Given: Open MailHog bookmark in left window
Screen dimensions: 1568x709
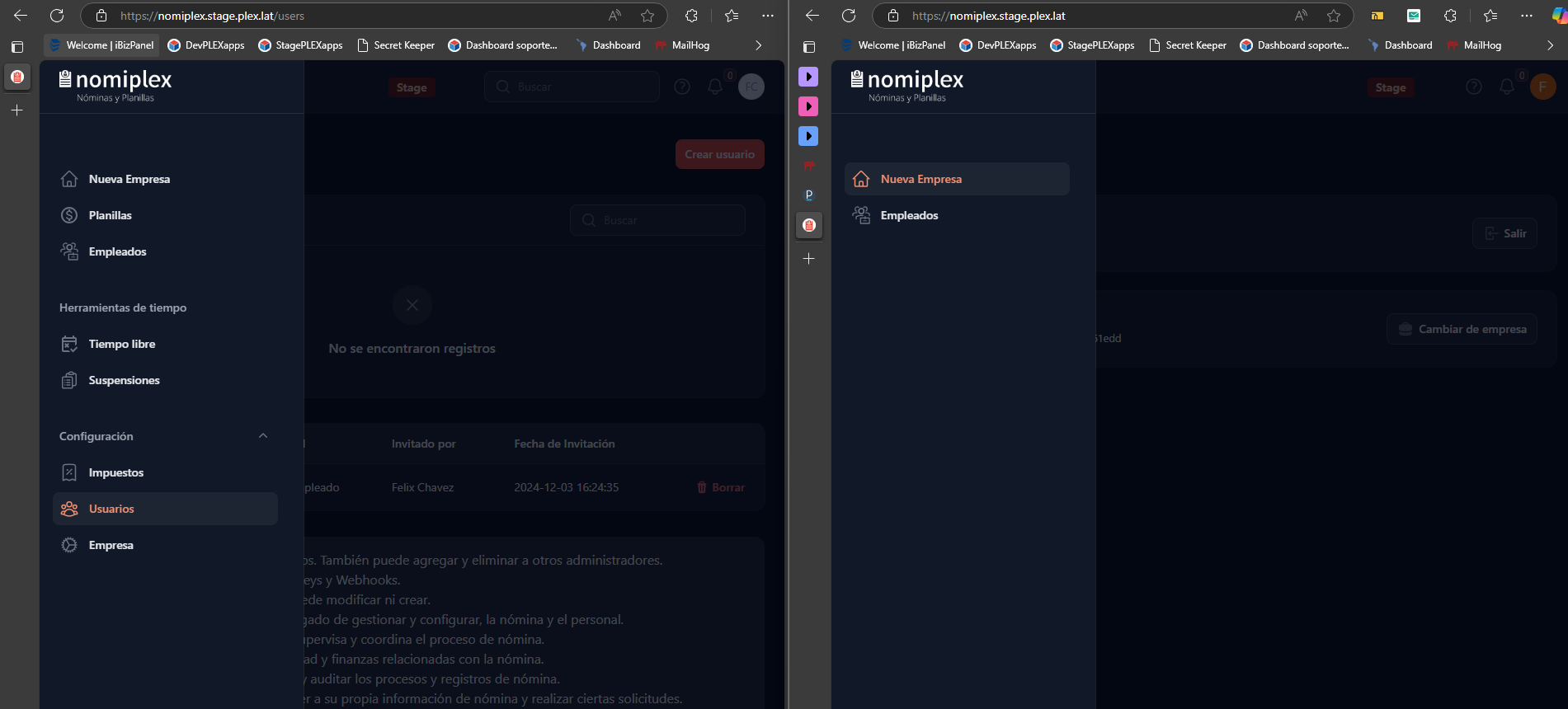Looking at the screenshot, I should tap(683, 45).
